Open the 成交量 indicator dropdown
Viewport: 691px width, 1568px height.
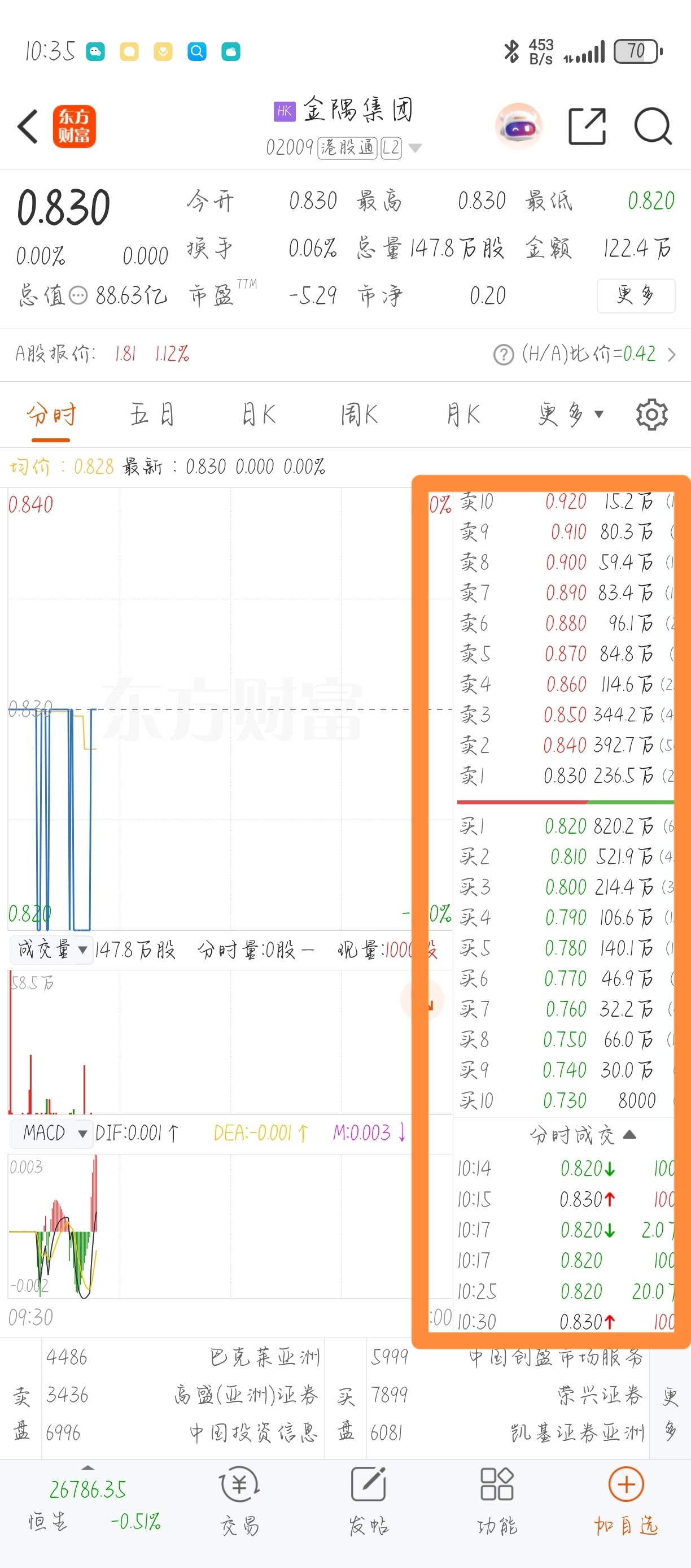tap(51, 949)
